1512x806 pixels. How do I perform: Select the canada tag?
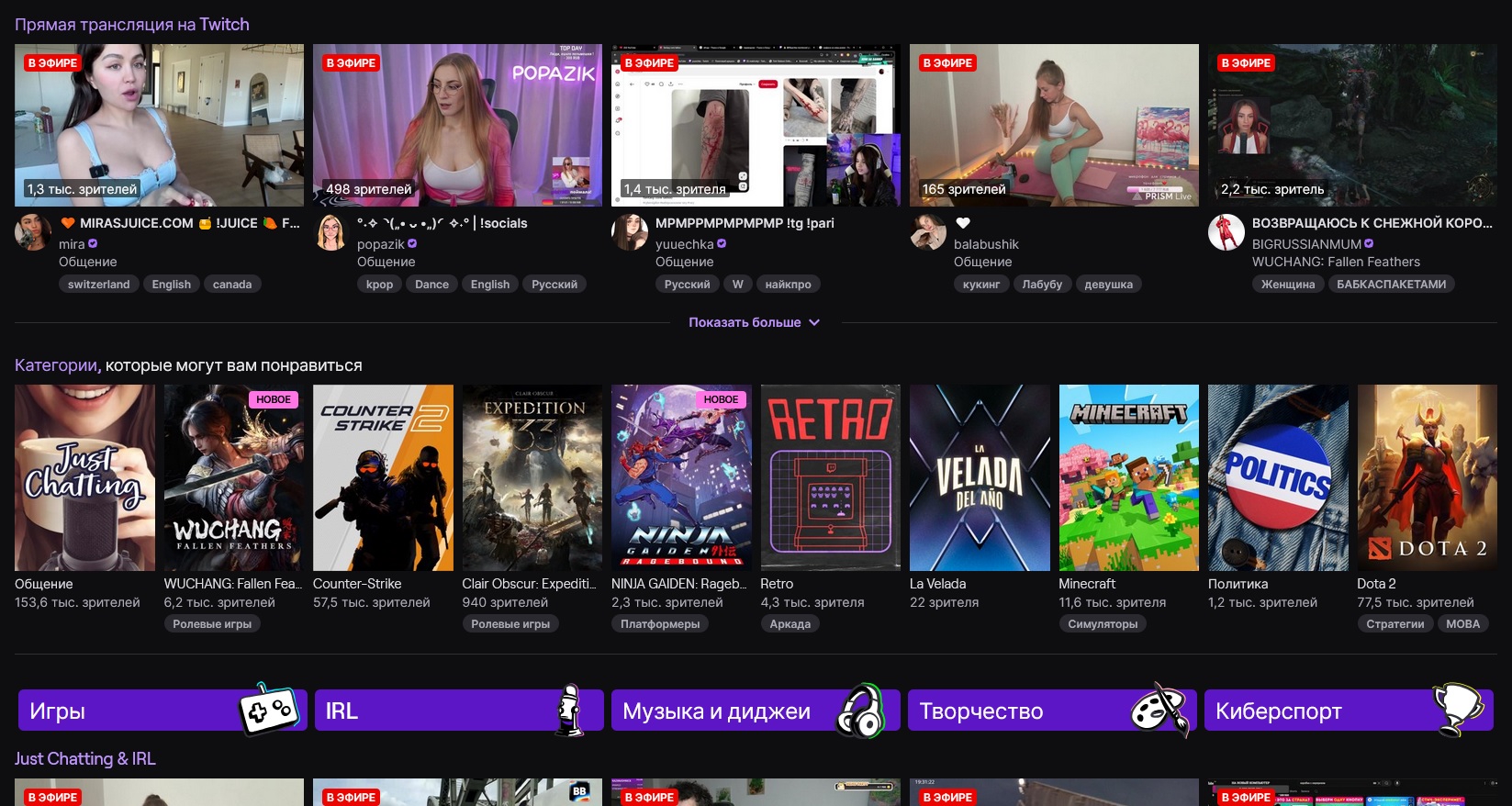pyautogui.click(x=232, y=285)
